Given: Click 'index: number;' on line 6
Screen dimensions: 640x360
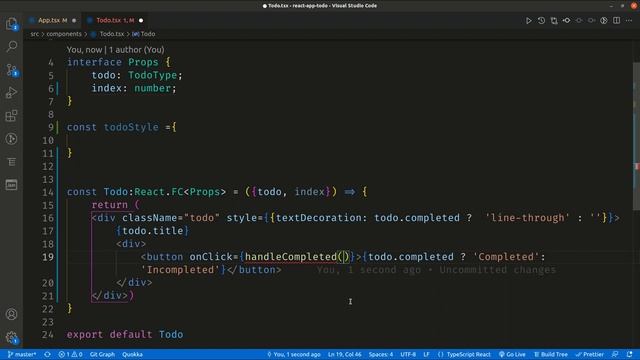Looking at the screenshot, I should point(134,88).
